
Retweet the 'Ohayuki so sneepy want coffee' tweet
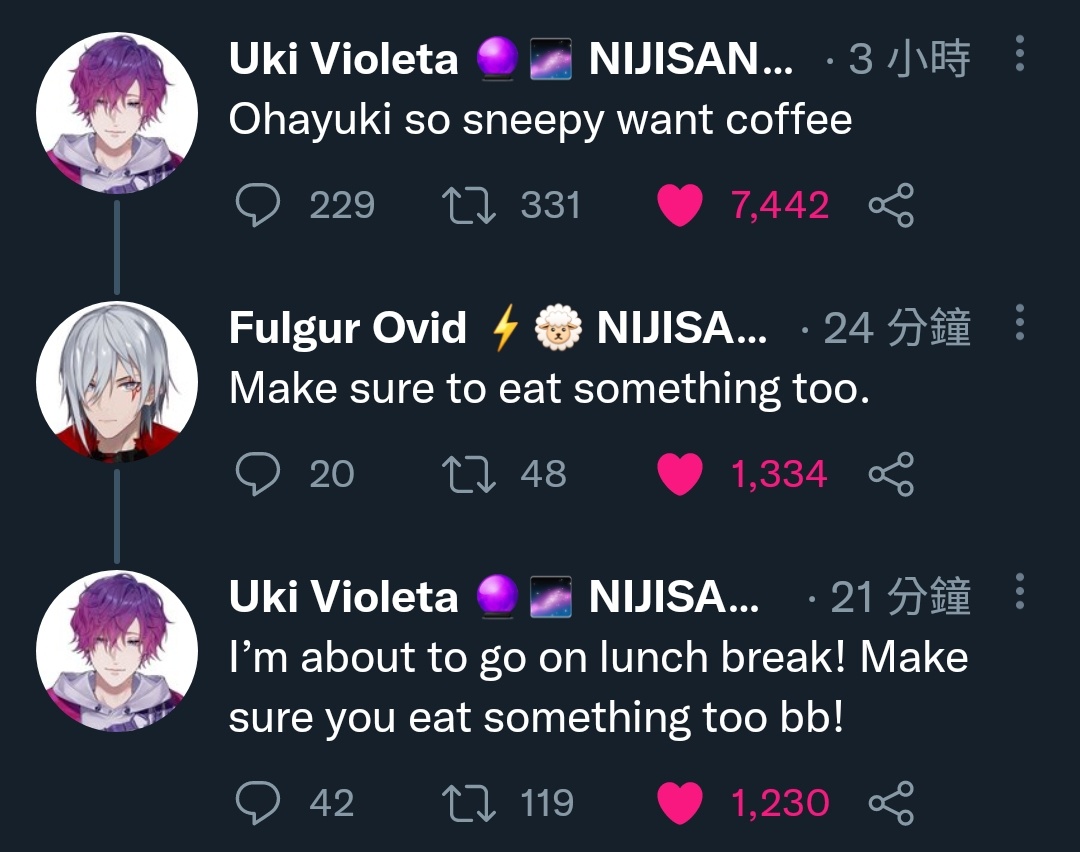(x=468, y=205)
